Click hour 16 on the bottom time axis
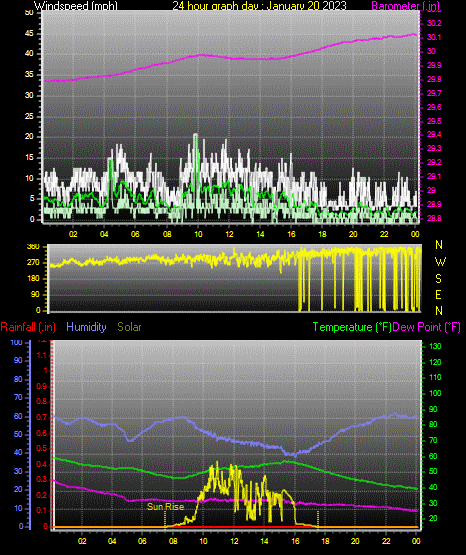 pyautogui.click(x=295, y=541)
